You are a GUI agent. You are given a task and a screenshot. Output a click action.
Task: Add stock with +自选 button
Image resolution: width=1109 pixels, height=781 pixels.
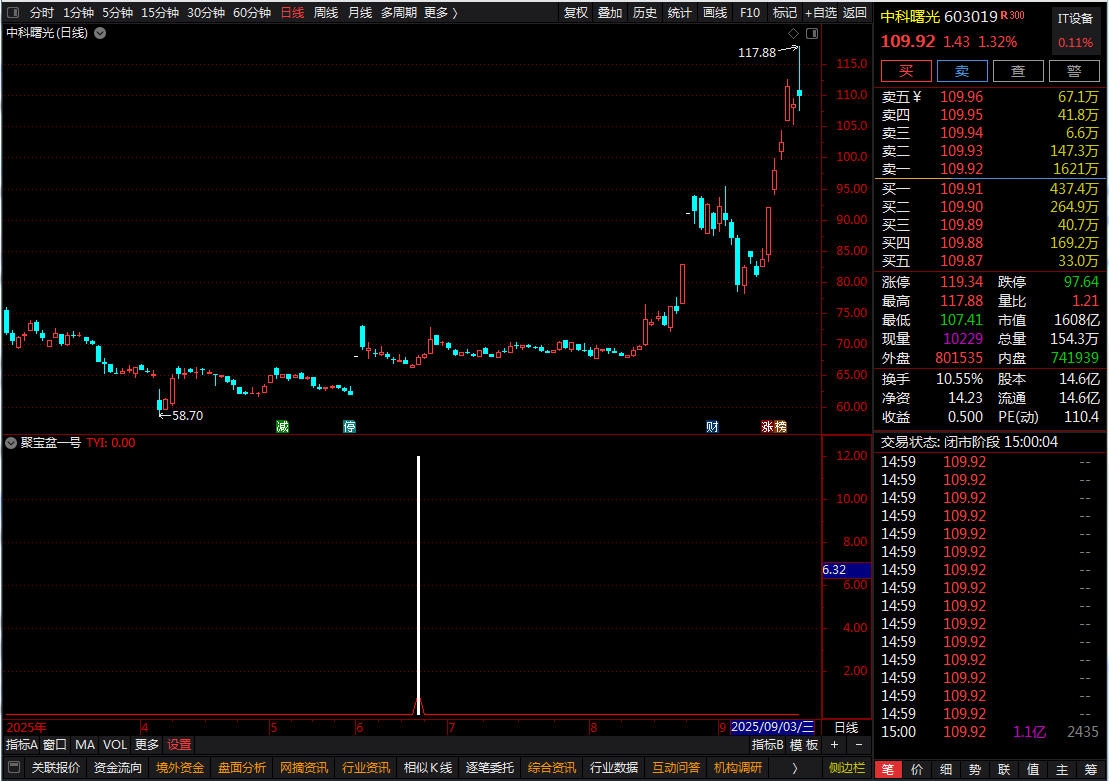coord(820,13)
